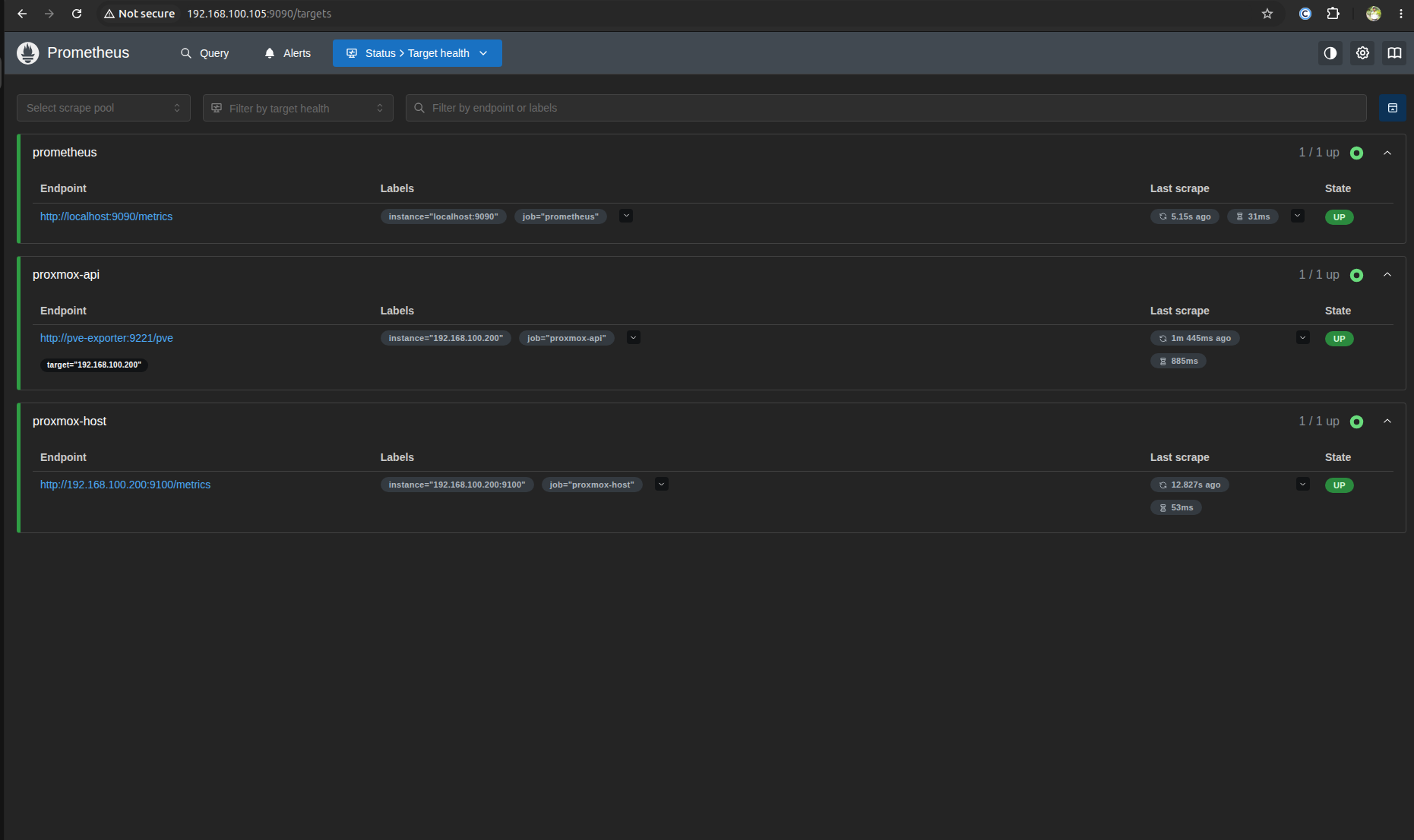
Task: Click the proxmox-host pool title
Action: pos(69,422)
